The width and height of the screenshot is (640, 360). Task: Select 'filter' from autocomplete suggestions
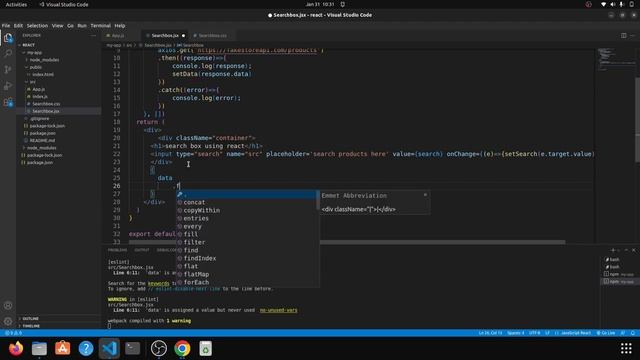(x=247, y=242)
